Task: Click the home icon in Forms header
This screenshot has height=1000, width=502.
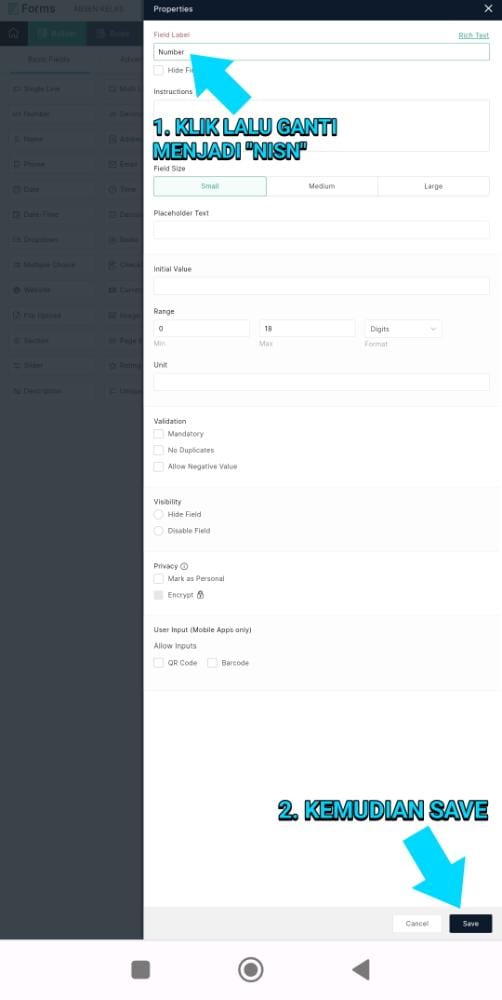Action: pos(13,33)
